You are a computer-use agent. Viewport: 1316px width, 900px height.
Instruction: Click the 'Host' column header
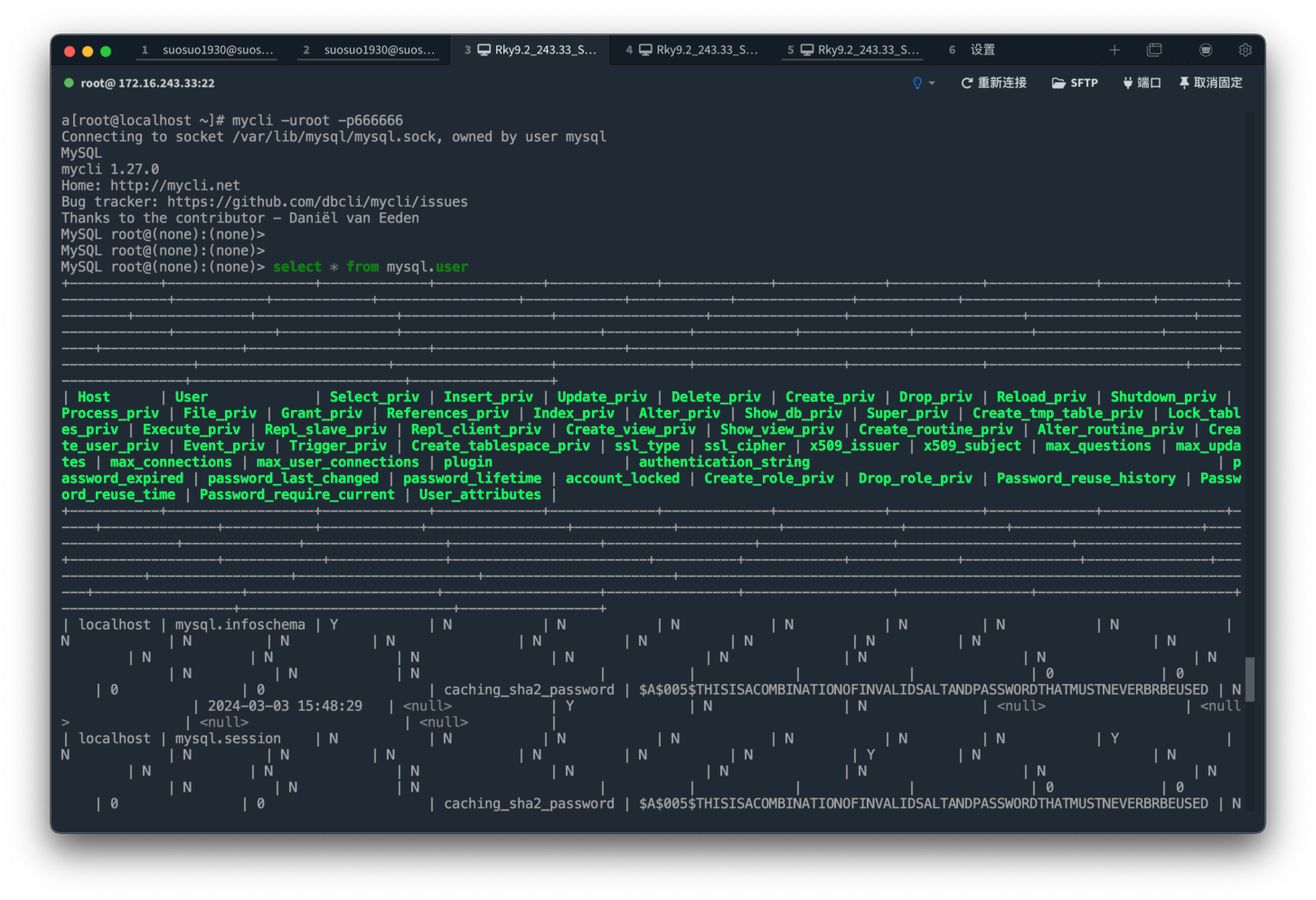coord(94,397)
